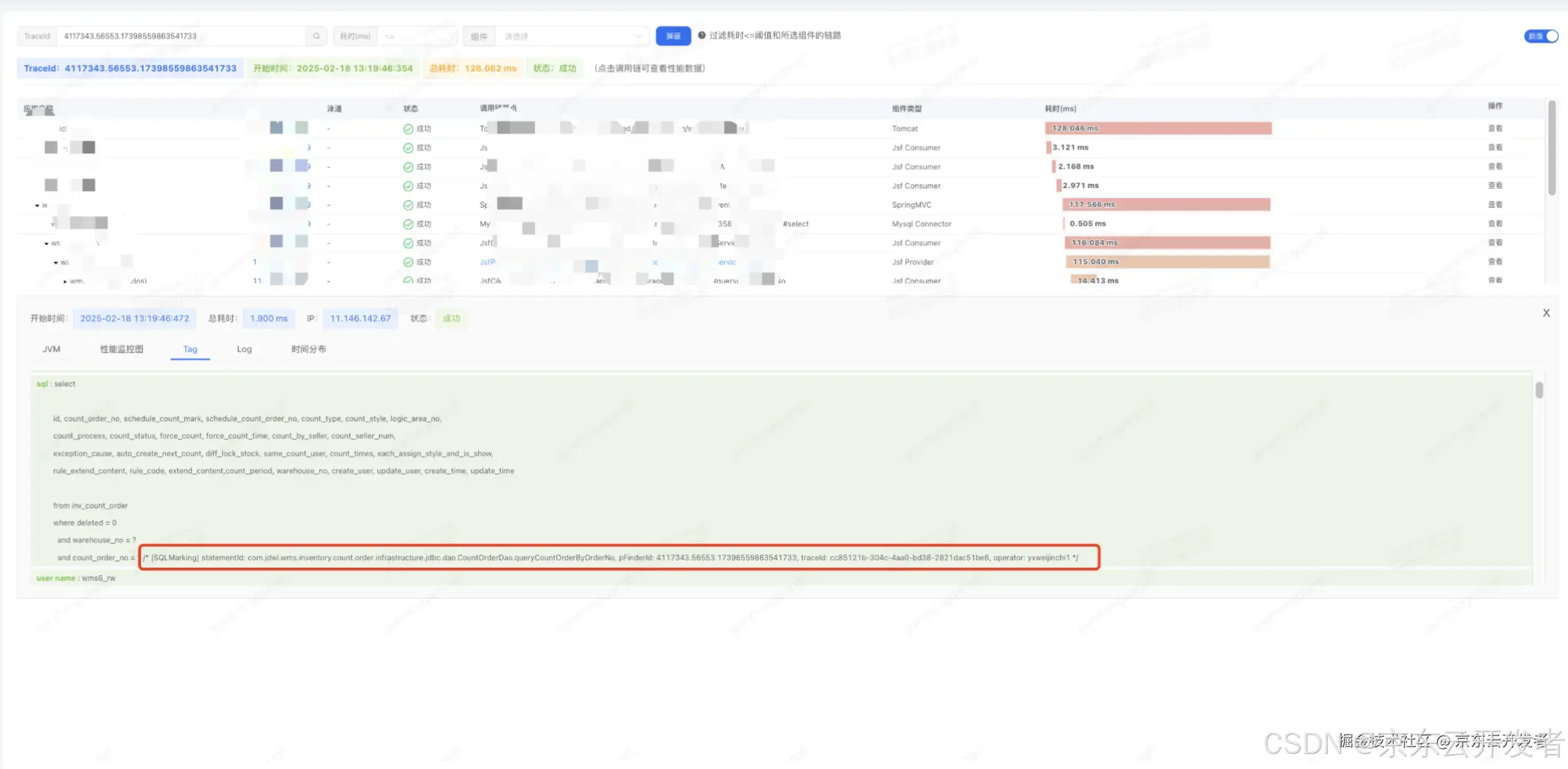Open the 时间分布 tab

coord(309,349)
